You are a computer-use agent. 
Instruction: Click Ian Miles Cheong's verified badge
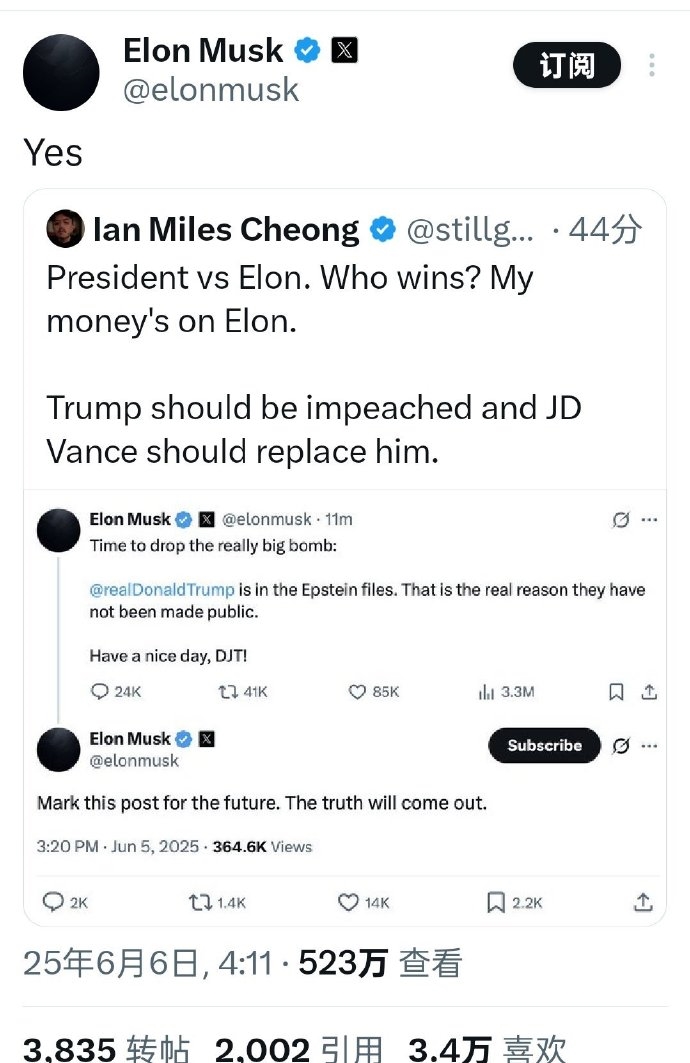382,230
